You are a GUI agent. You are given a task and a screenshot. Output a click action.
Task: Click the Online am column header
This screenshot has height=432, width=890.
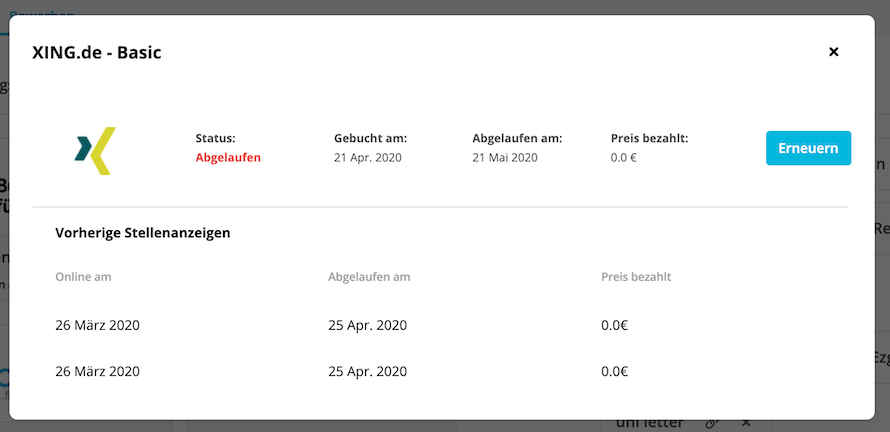[83, 277]
